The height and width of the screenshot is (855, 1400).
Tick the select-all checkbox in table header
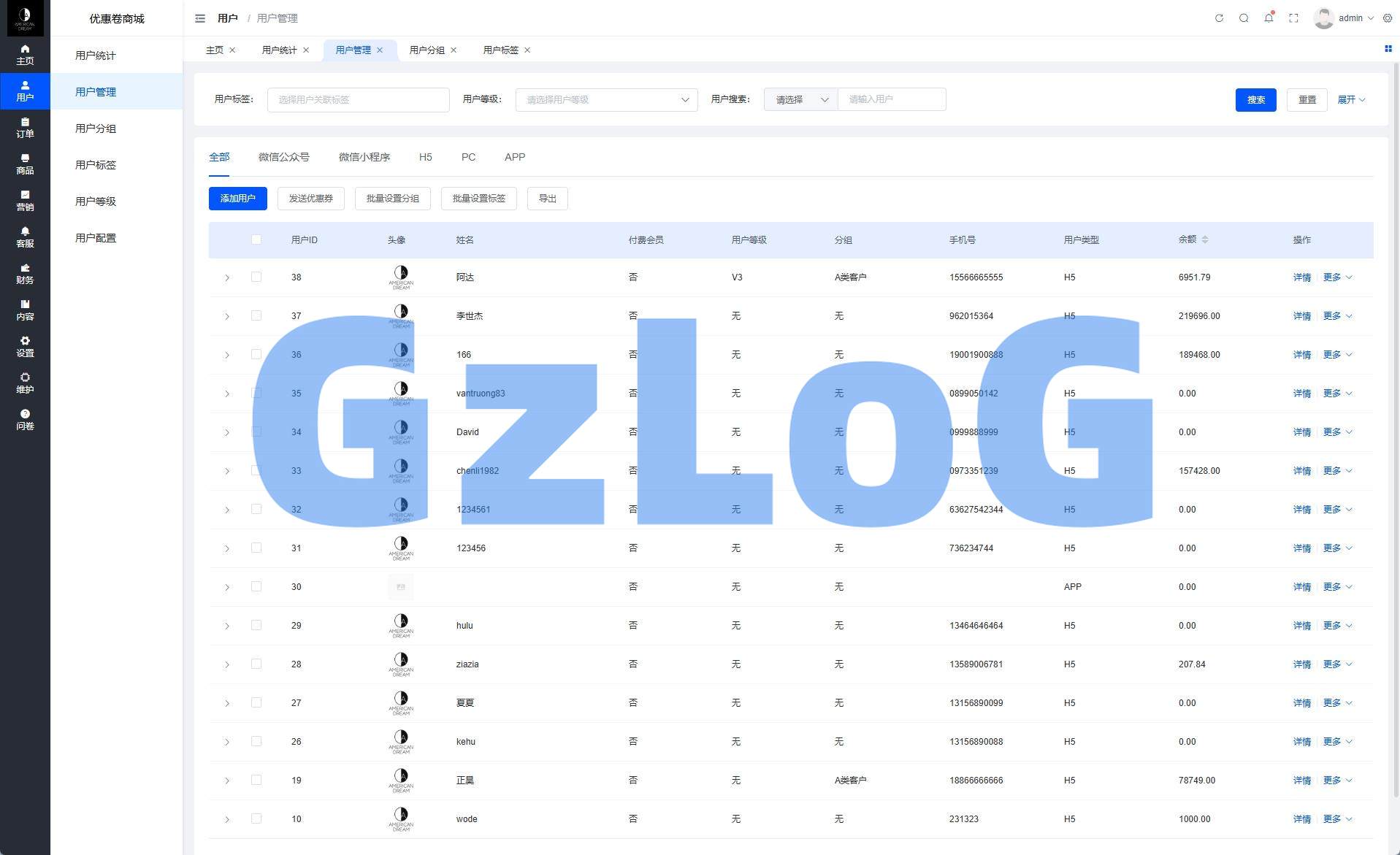point(256,239)
